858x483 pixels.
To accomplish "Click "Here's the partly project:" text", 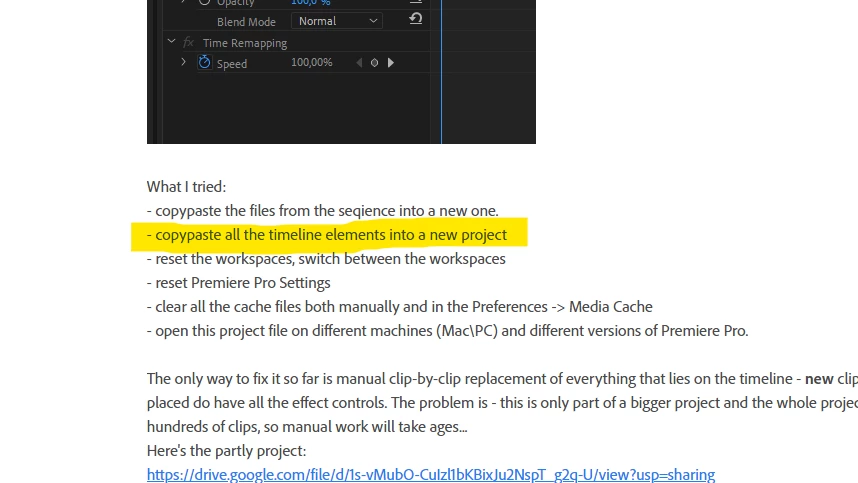I will coord(227,451).
